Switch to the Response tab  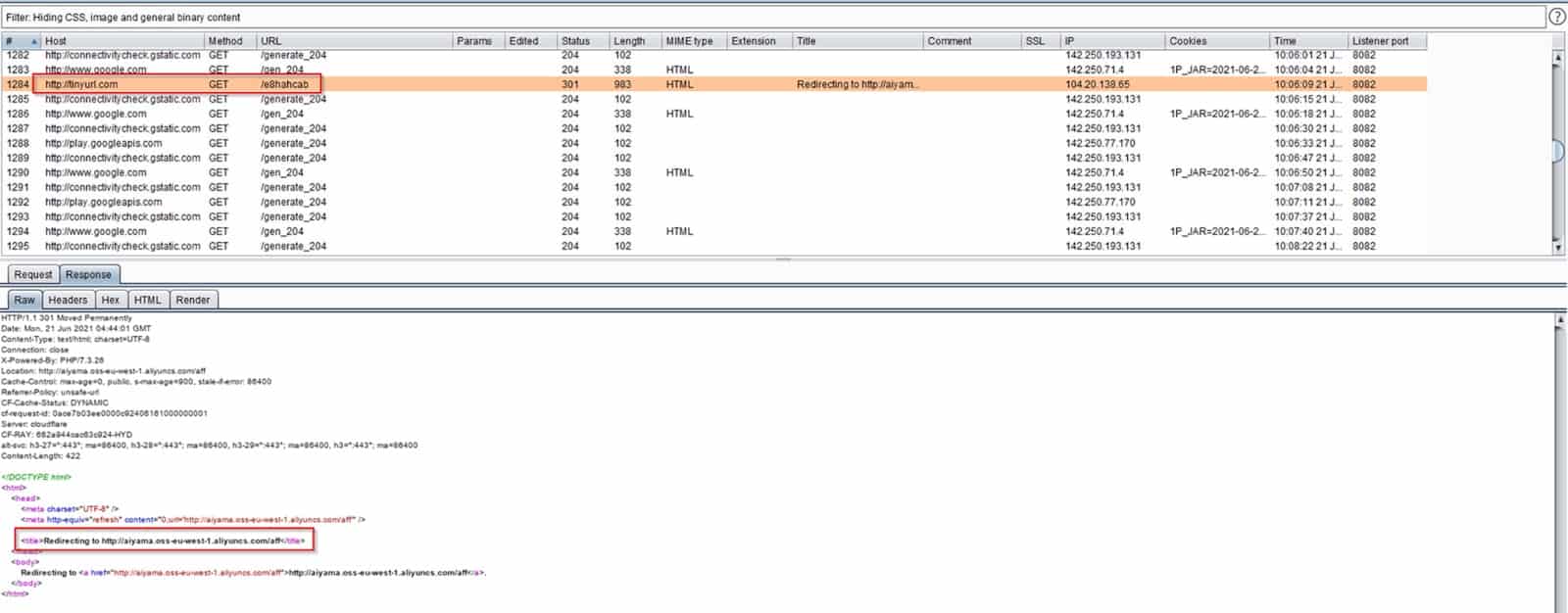click(x=88, y=275)
